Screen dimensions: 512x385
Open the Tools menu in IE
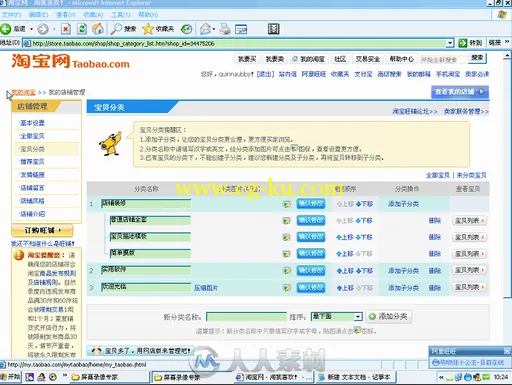121,15
